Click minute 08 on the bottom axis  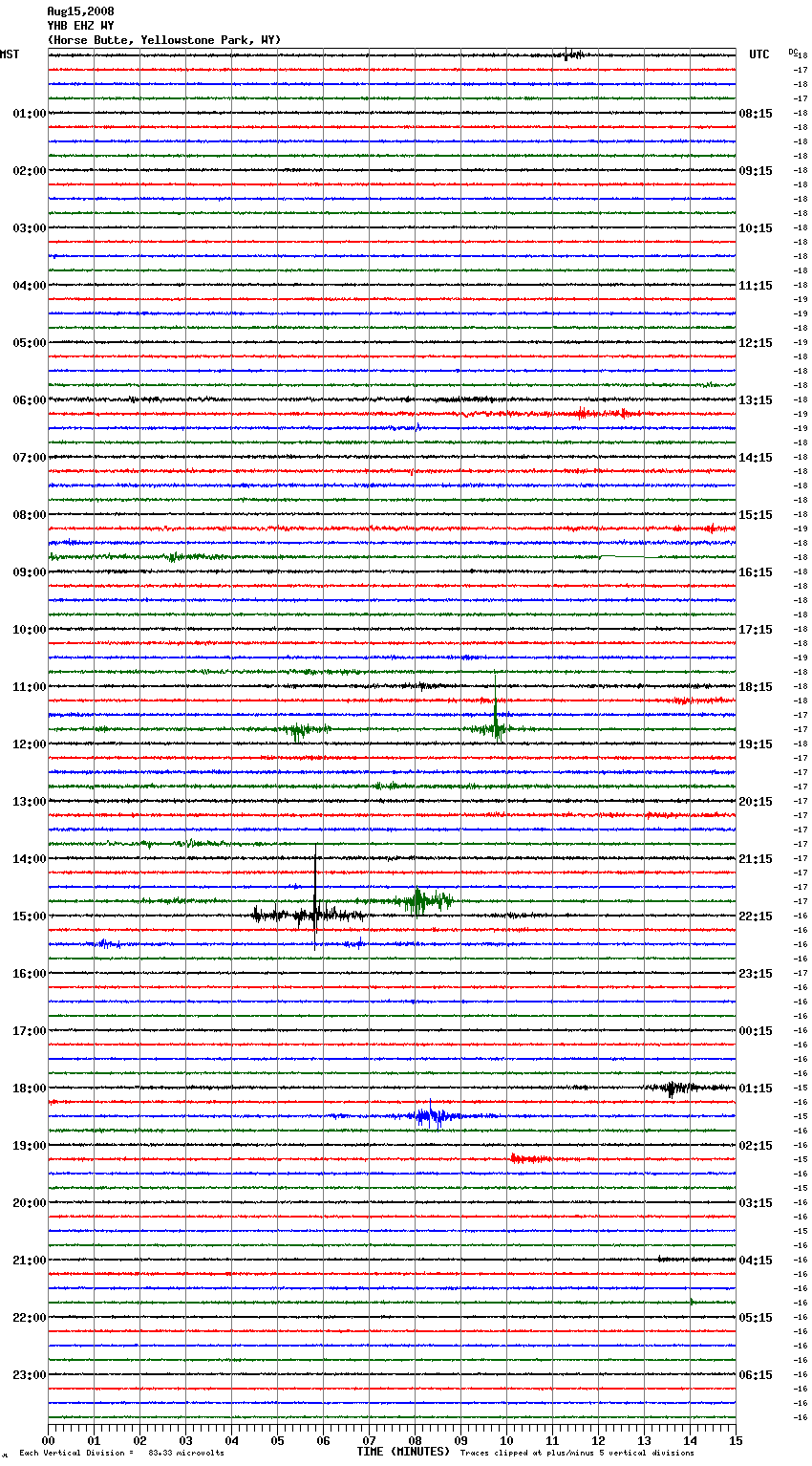tap(415, 1440)
